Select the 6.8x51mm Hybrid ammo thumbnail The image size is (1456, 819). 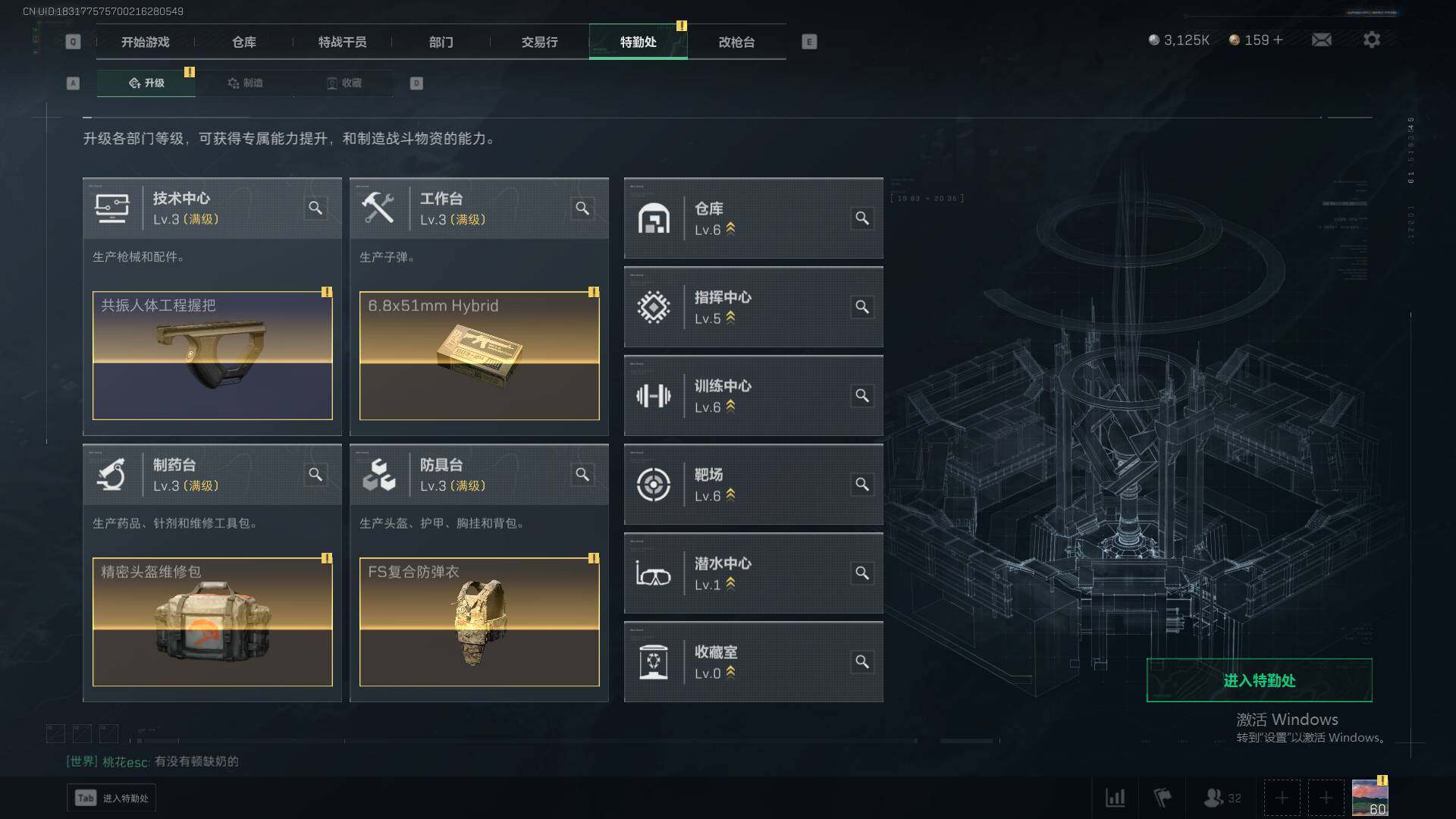click(479, 356)
